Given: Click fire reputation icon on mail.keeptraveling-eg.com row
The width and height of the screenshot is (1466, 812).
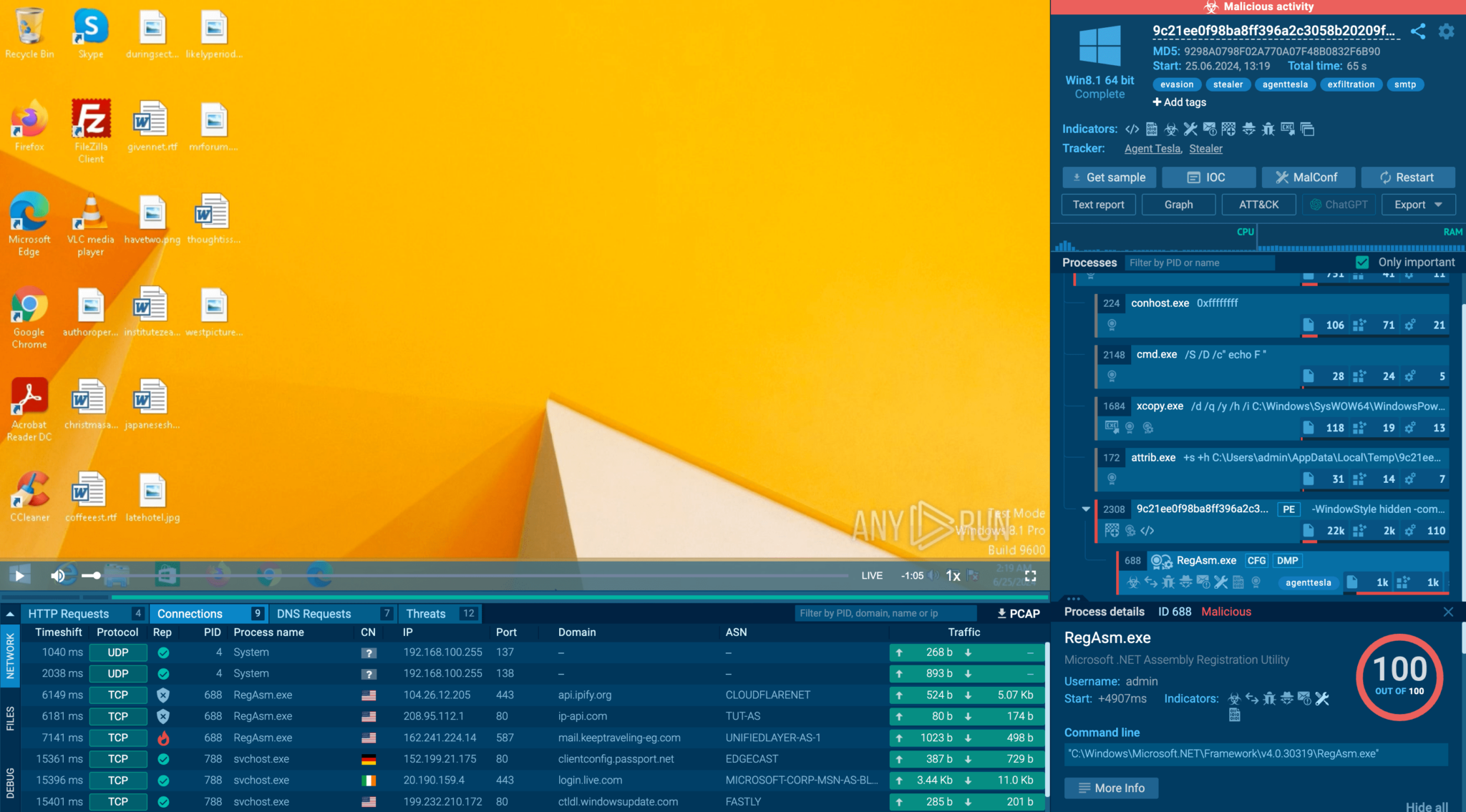Looking at the screenshot, I should (x=163, y=738).
